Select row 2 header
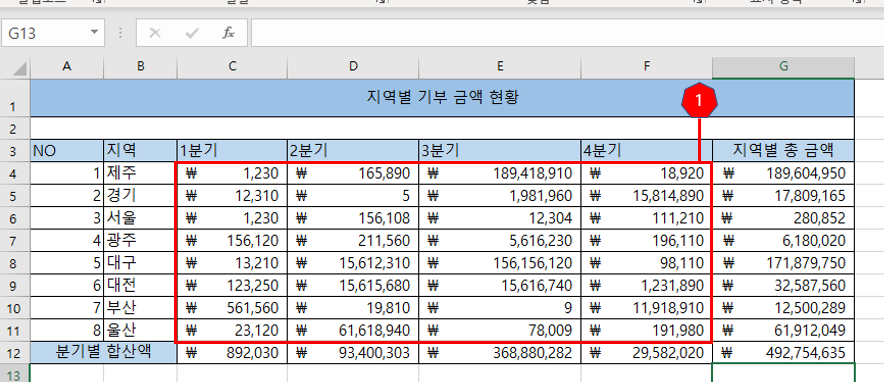Screen dimensions: 884x382 [x=15, y=128]
